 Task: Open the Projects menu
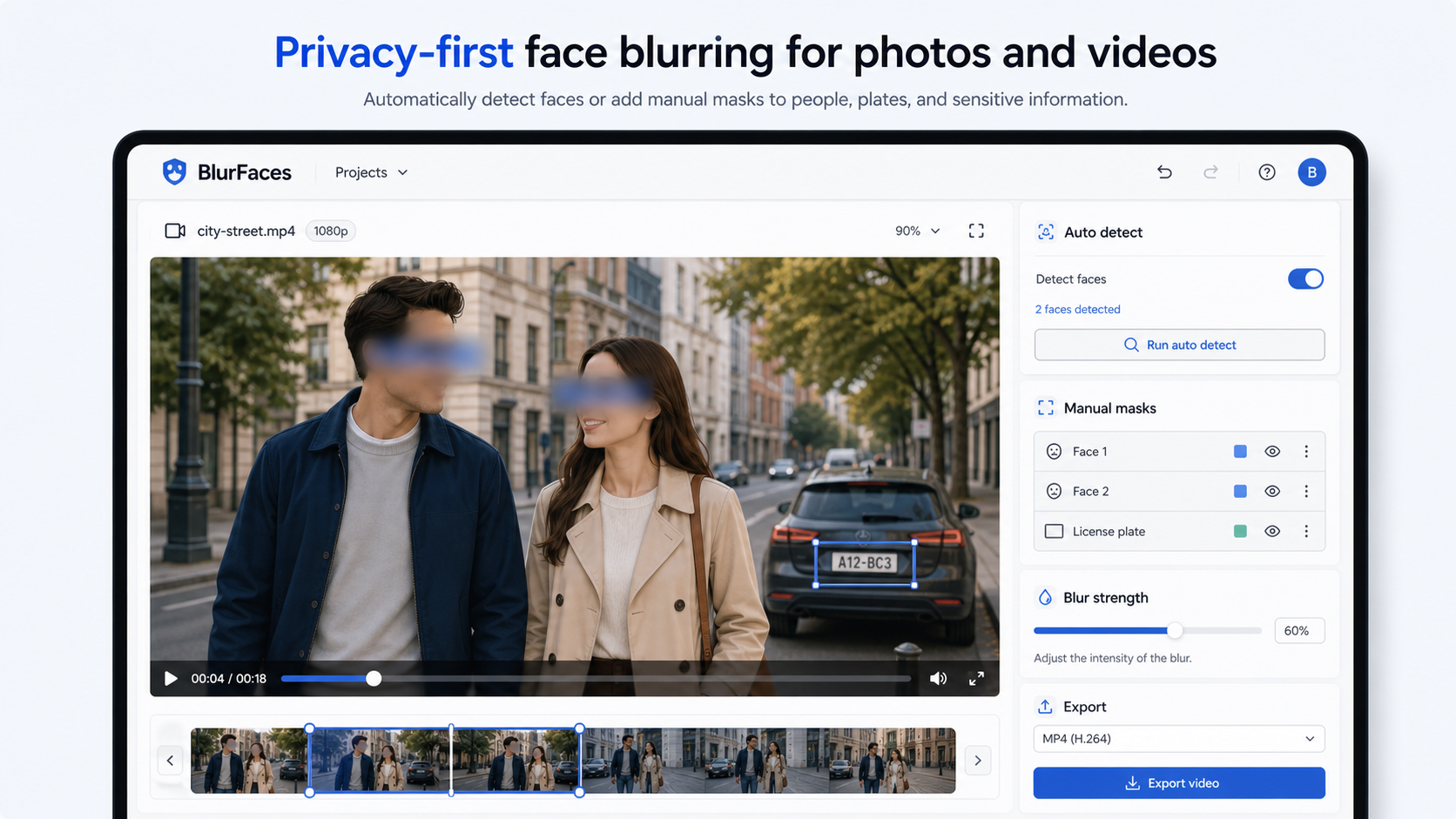click(x=371, y=172)
